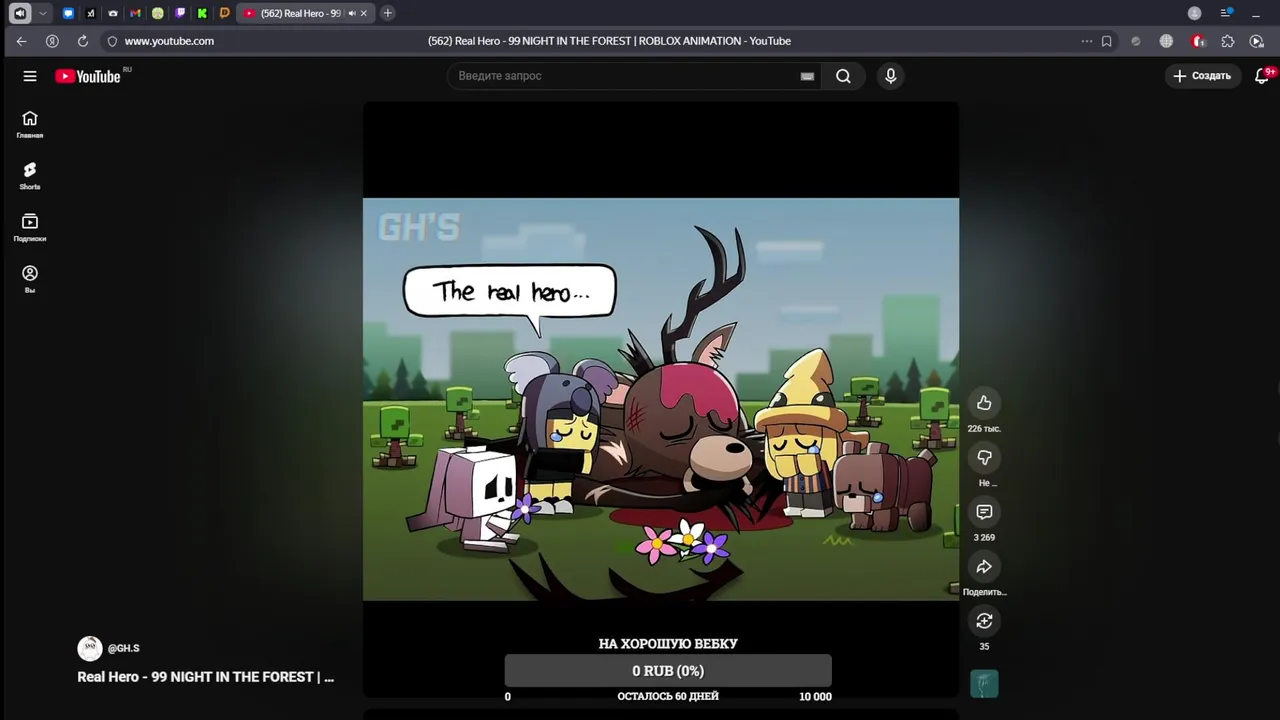Like the Short with thumbs up
This screenshot has width=1280, height=720.
click(x=984, y=403)
